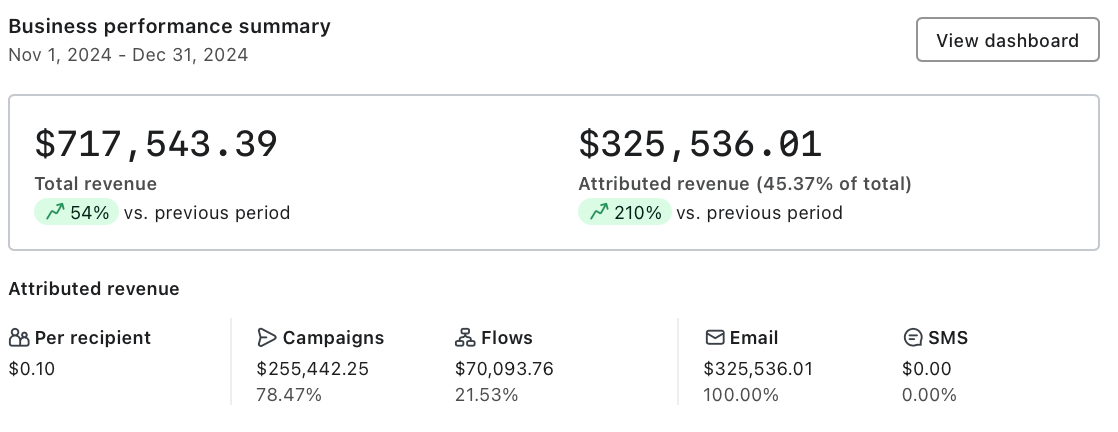
Task: Click the Attributed revenue section heading
Action: point(94,289)
